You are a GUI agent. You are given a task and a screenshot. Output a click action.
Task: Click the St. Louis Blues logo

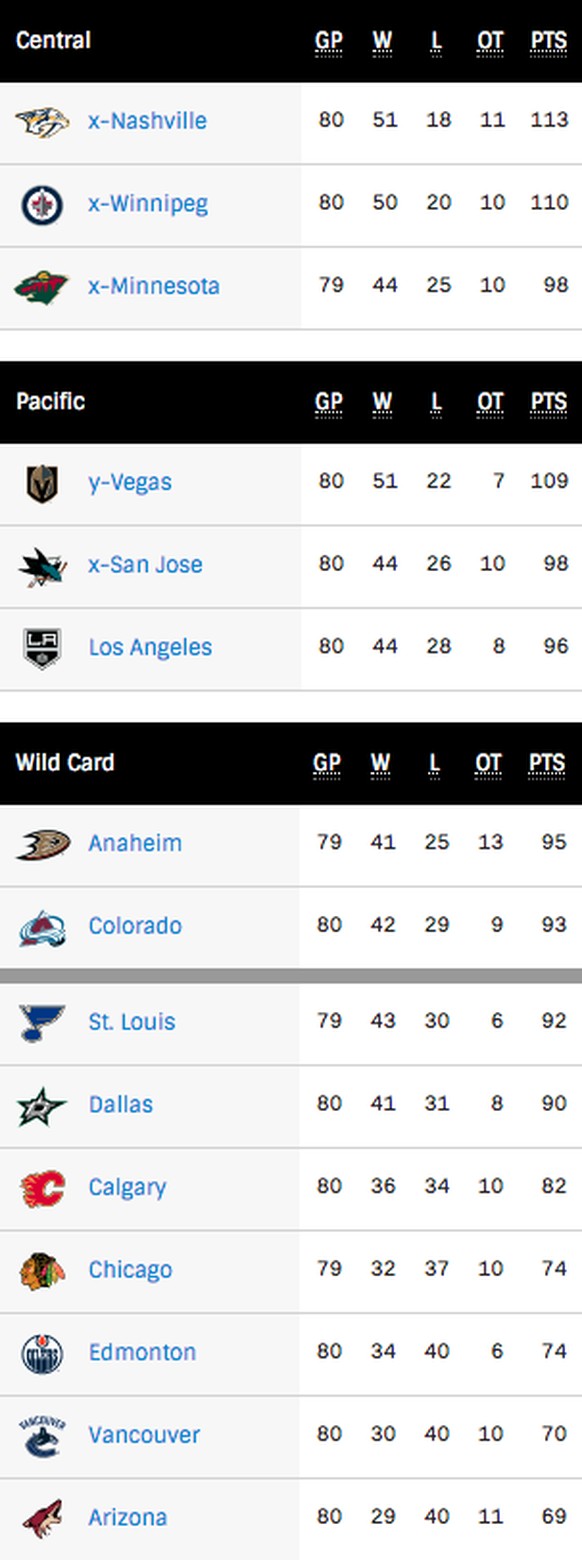(x=42, y=1023)
